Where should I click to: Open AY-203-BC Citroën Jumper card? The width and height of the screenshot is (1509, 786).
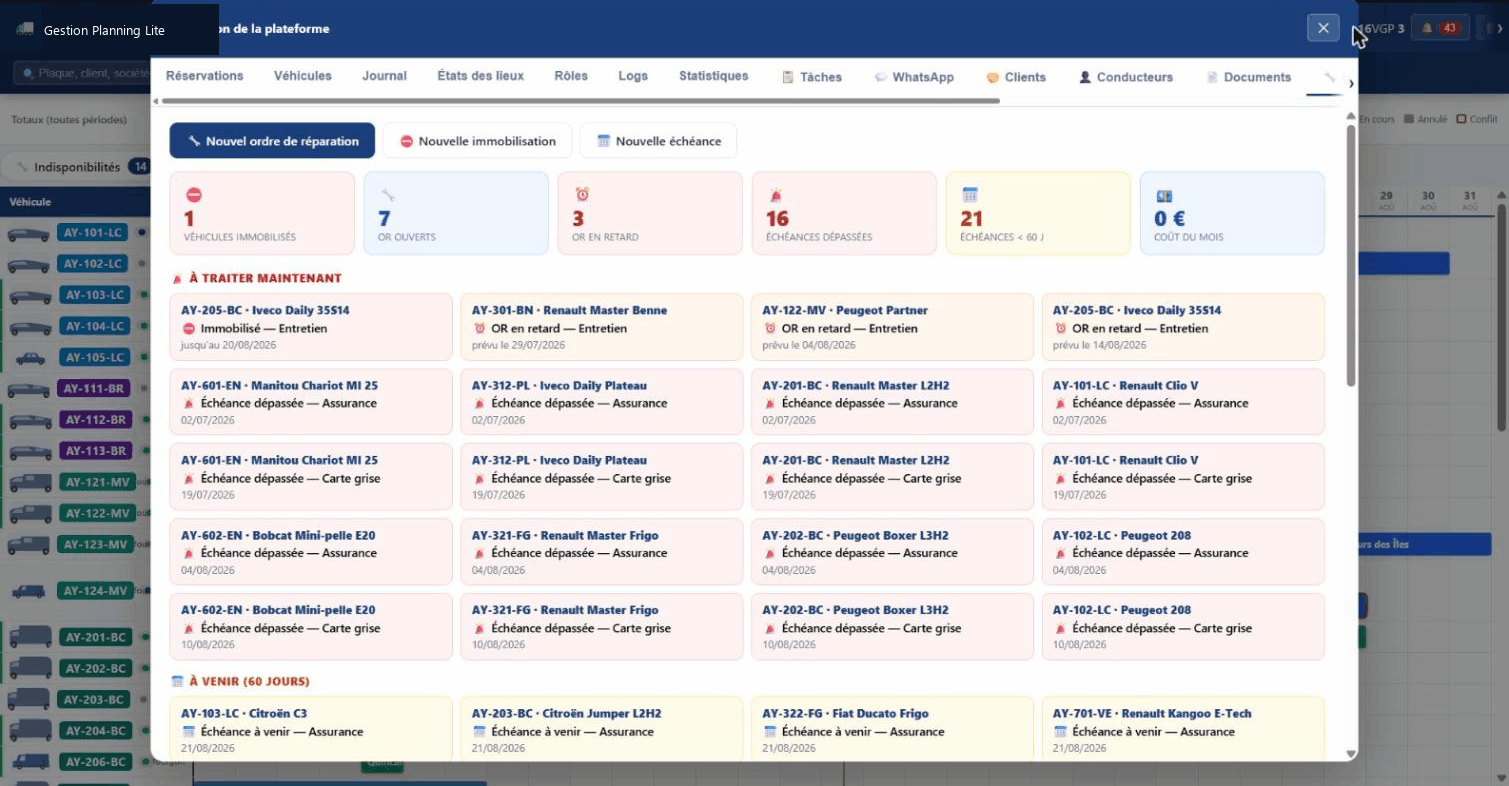pos(602,729)
